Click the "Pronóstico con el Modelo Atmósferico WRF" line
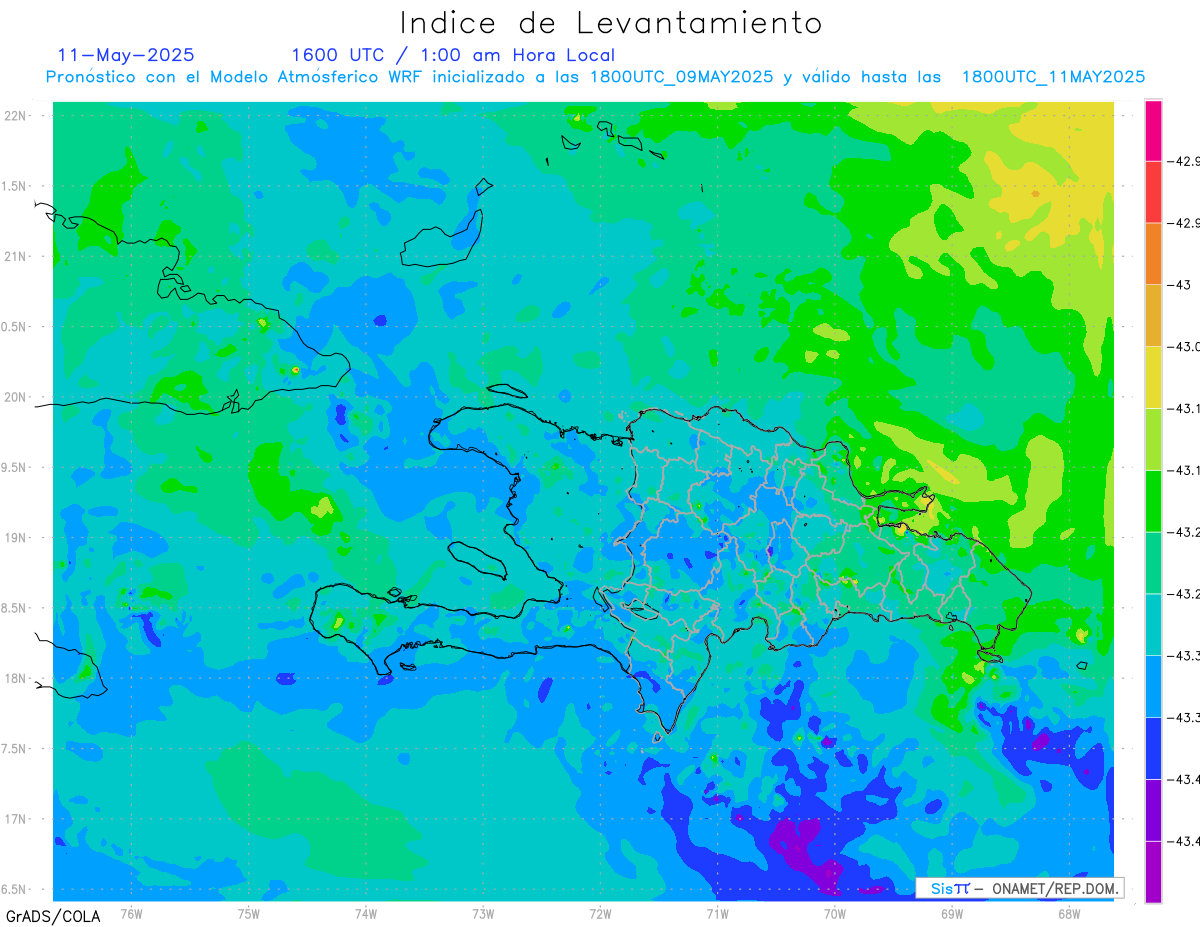 [596, 76]
